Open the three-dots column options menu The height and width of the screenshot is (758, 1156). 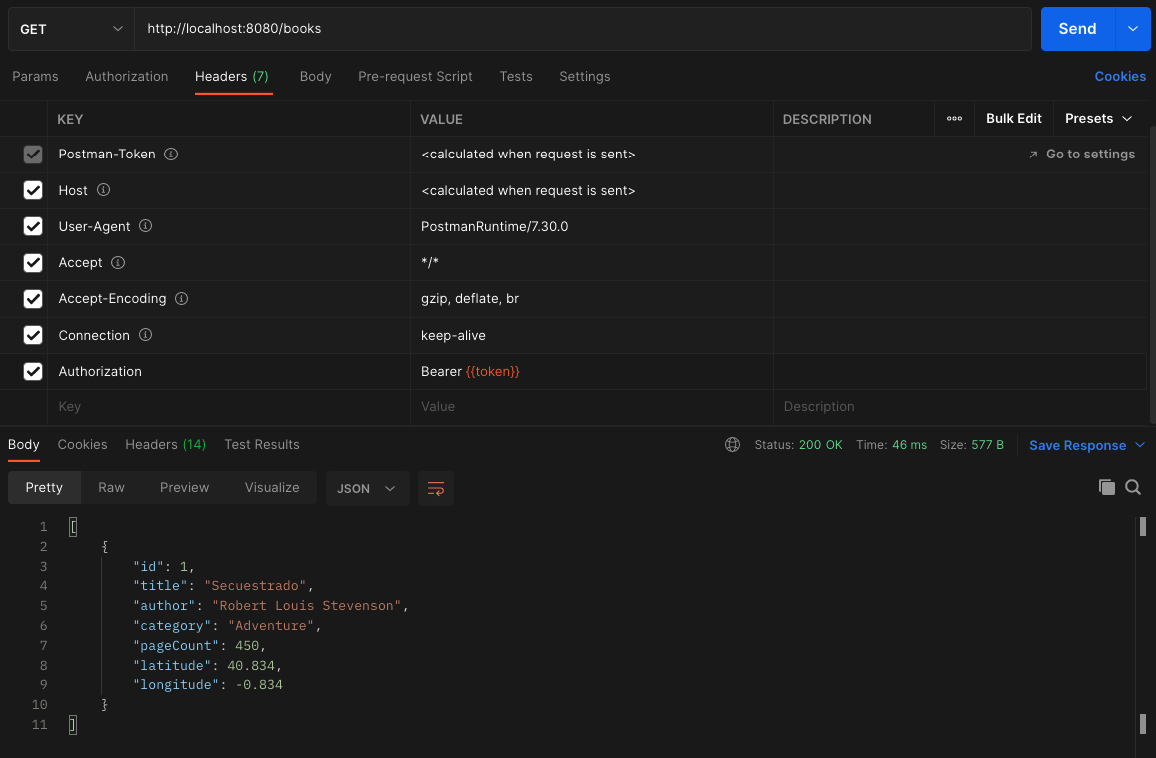click(954, 118)
